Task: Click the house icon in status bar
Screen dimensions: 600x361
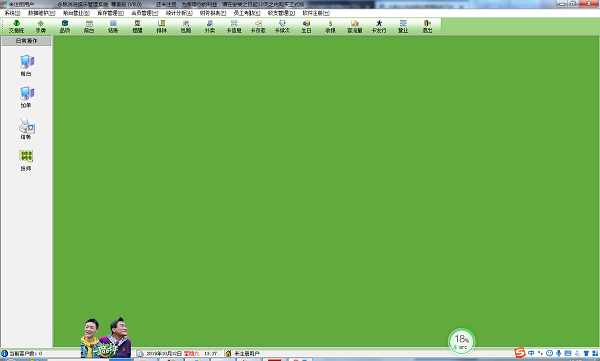Action: pos(228,353)
